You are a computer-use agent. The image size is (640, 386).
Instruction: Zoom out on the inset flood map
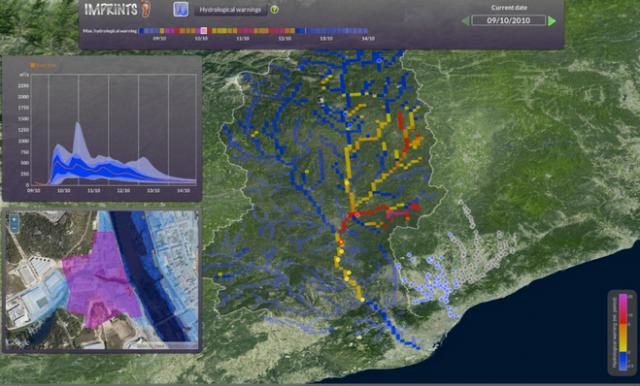tap(14, 228)
